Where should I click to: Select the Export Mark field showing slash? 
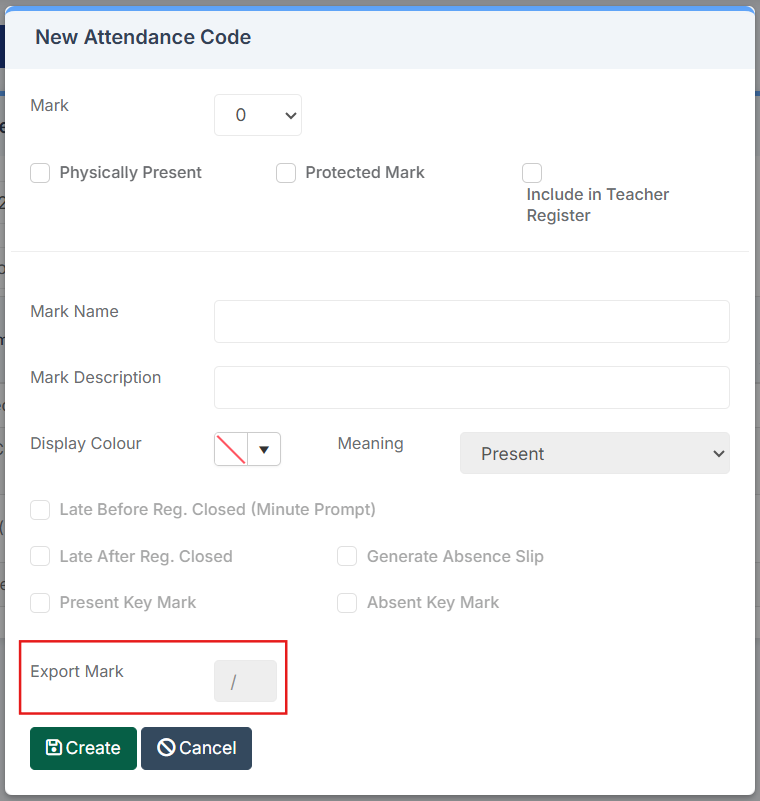245,680
